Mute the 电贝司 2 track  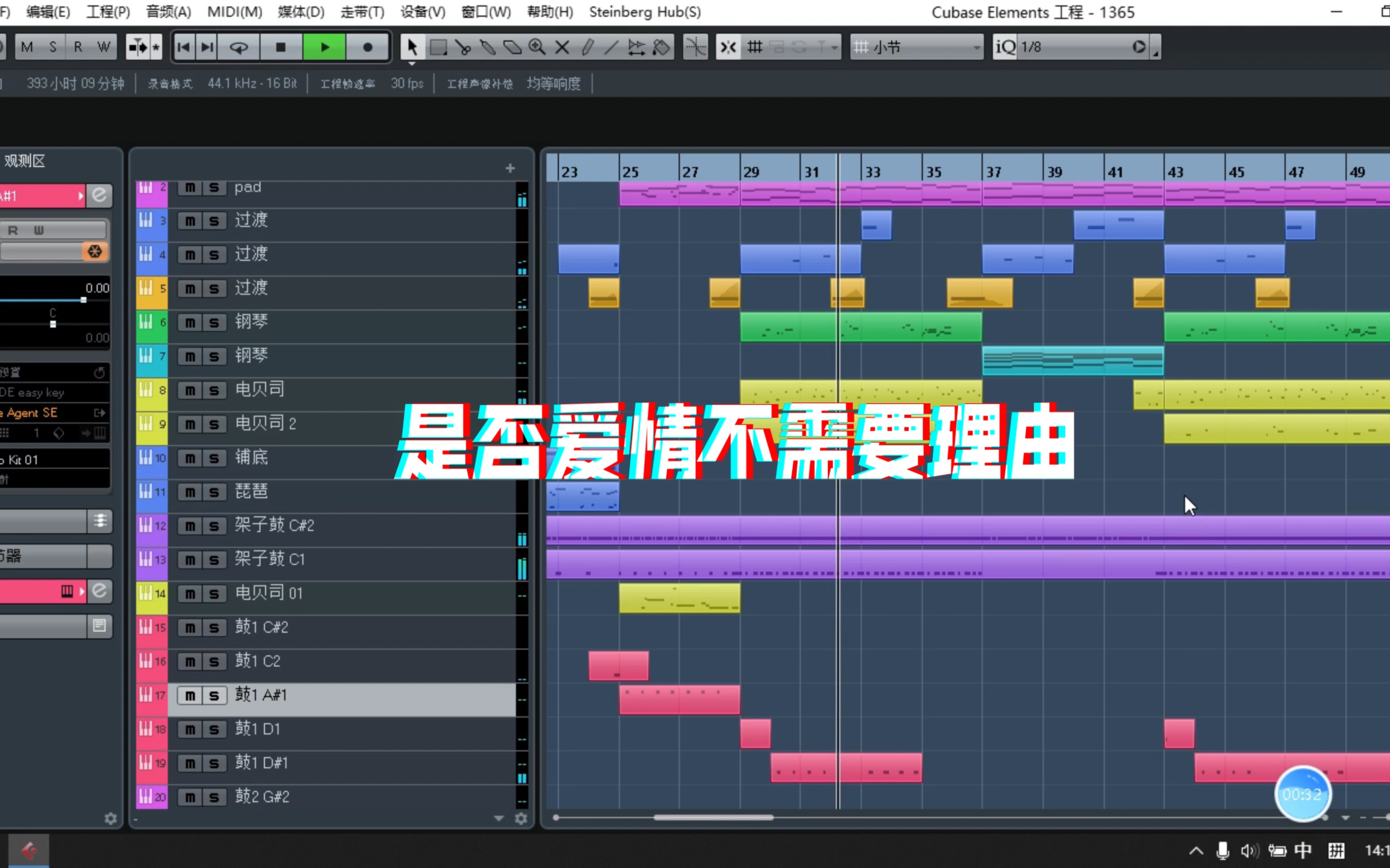[190, 425]
